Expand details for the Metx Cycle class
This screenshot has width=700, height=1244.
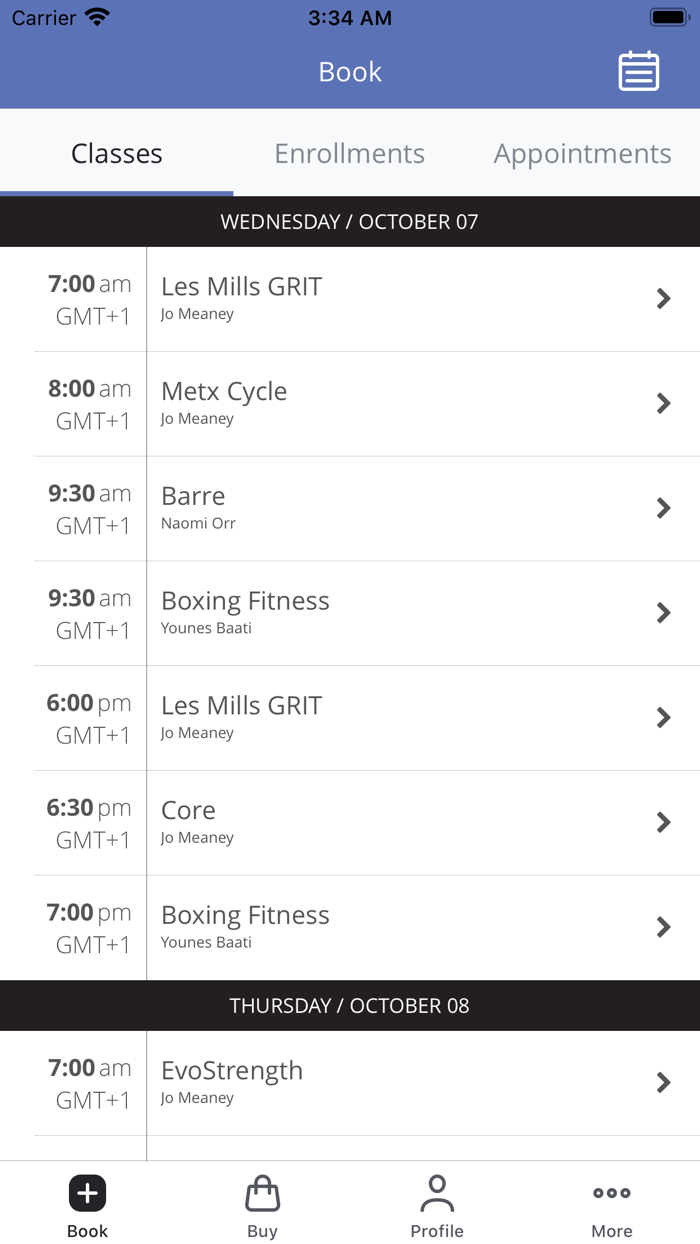[663, 403]
